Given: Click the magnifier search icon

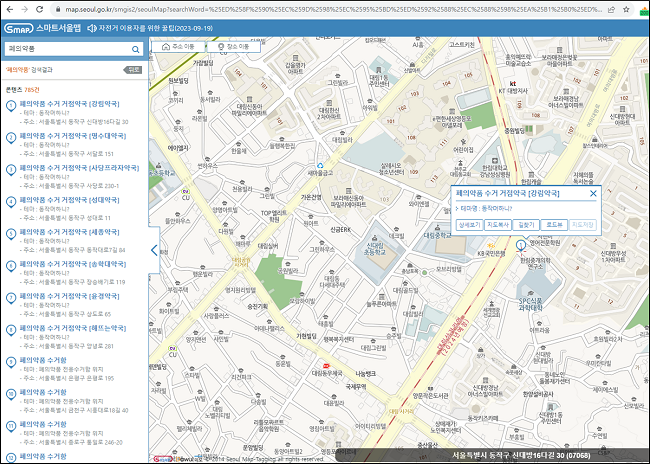Looking at the screenshot, I should [136, 49].
